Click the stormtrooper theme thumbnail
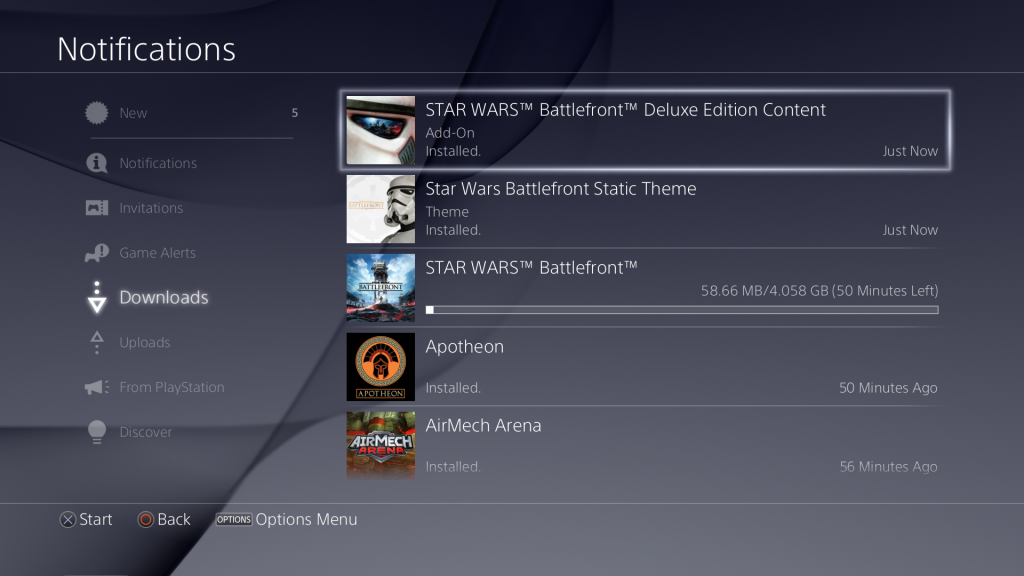 [381, 209]
